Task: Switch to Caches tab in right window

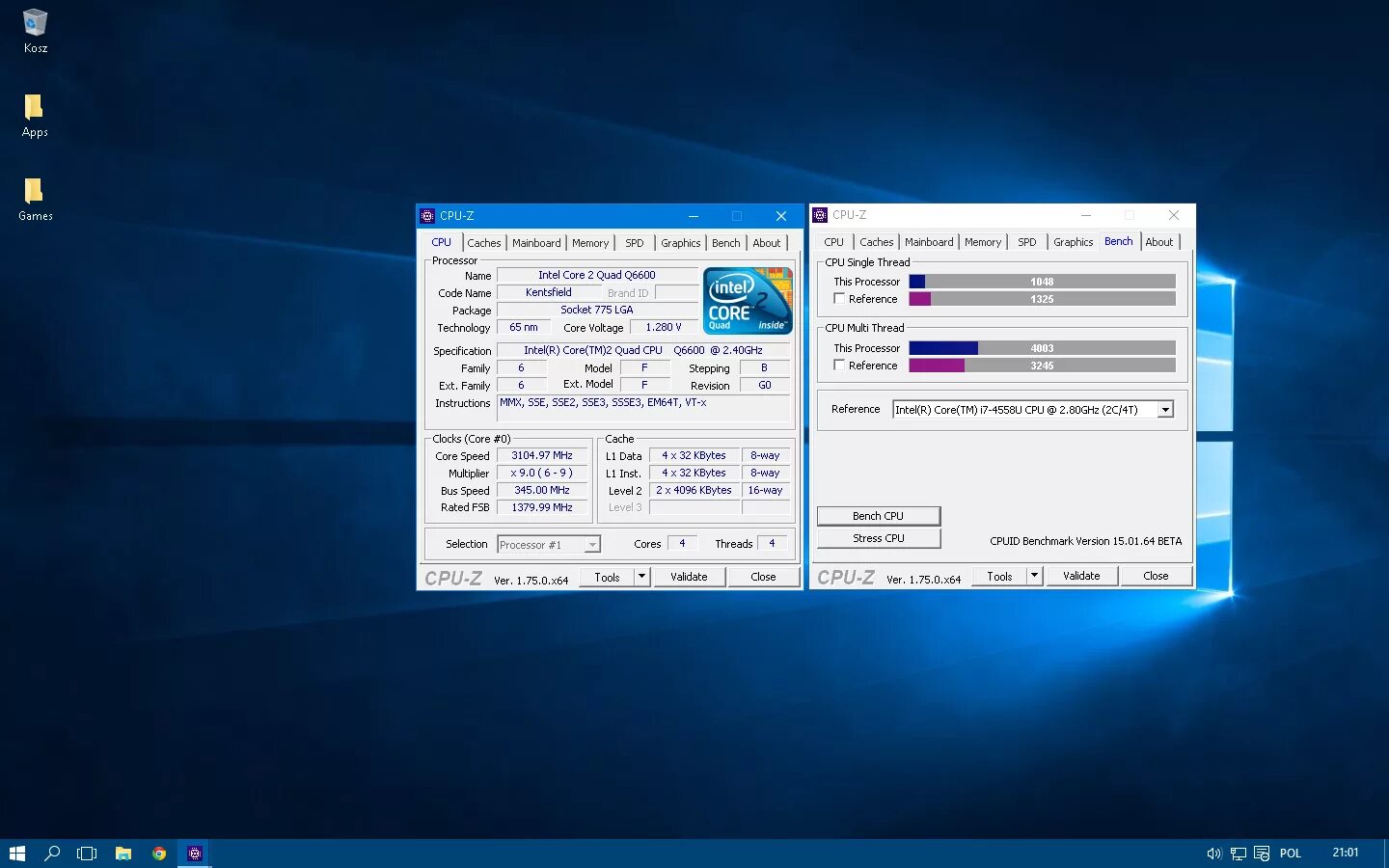Action: tap(877, 242)
